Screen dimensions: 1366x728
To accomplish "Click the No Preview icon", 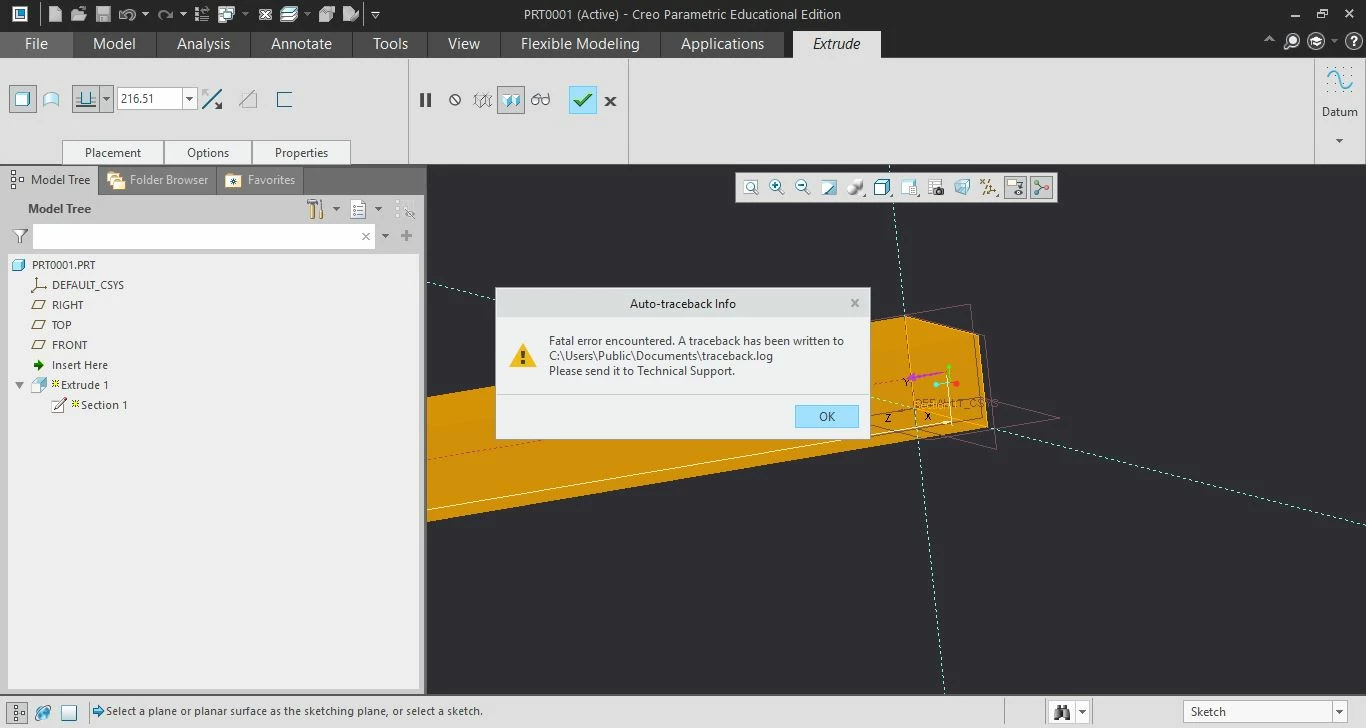I will [455, 100].
